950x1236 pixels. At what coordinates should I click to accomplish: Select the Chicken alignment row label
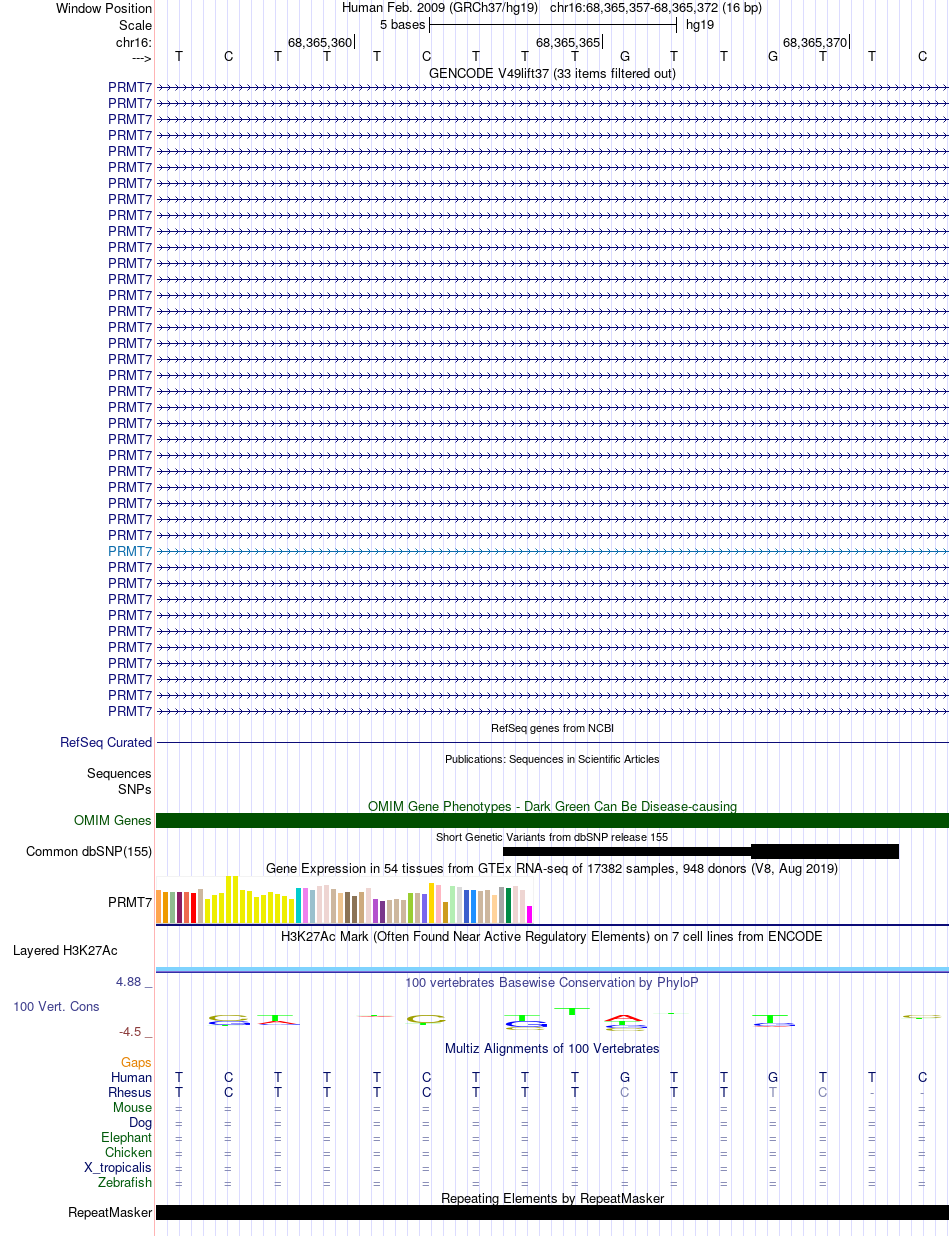tap(129, 1153)
